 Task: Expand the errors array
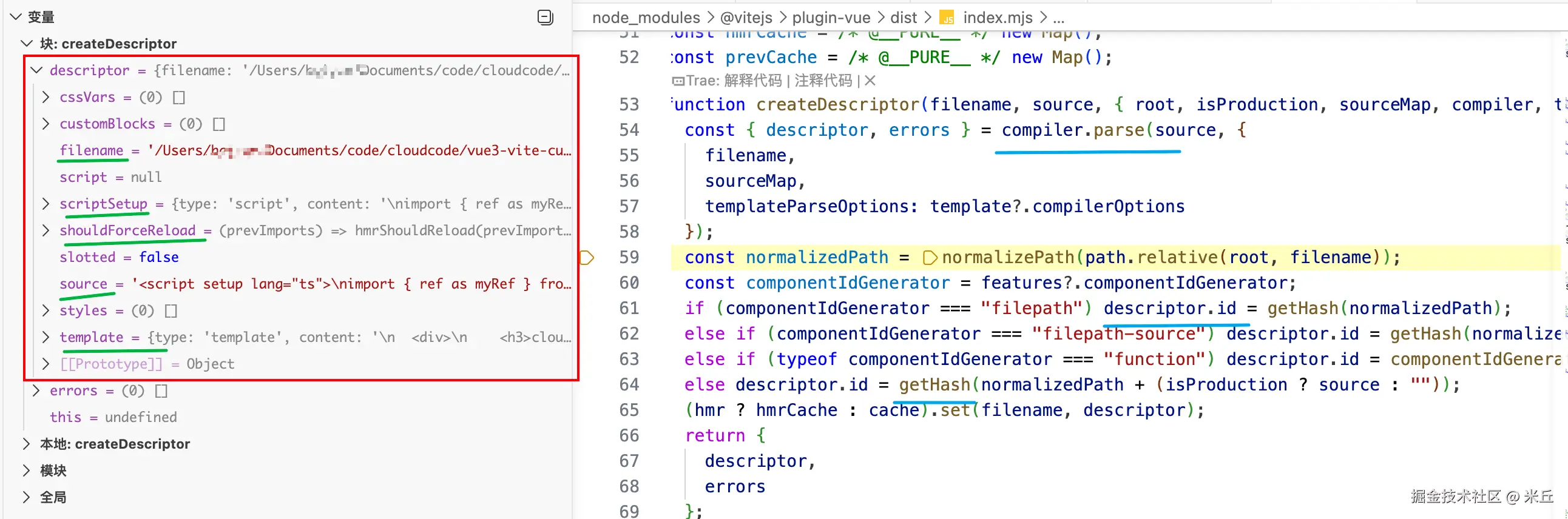[x=36, y=390]
